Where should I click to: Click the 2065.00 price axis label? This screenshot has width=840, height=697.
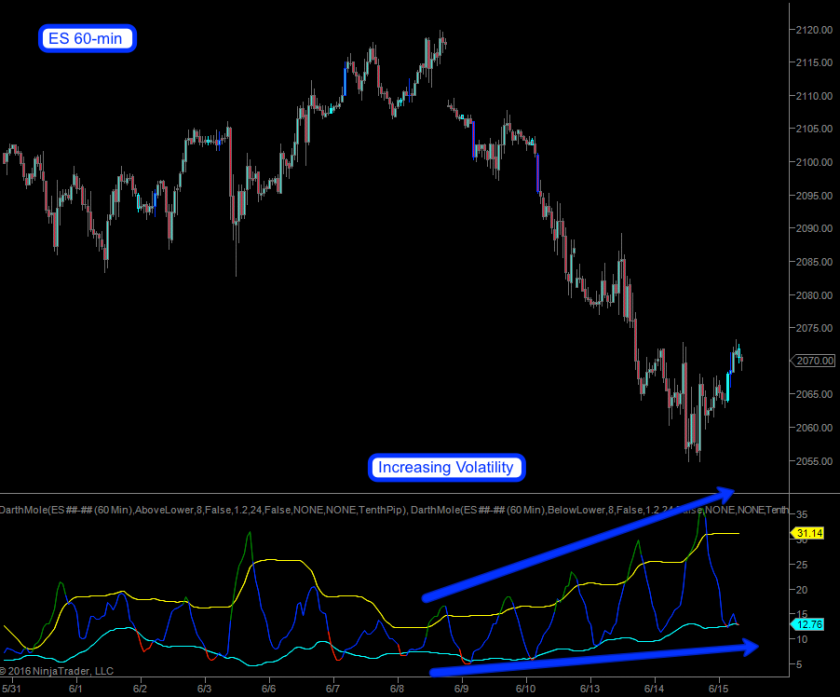coord(814,394)
